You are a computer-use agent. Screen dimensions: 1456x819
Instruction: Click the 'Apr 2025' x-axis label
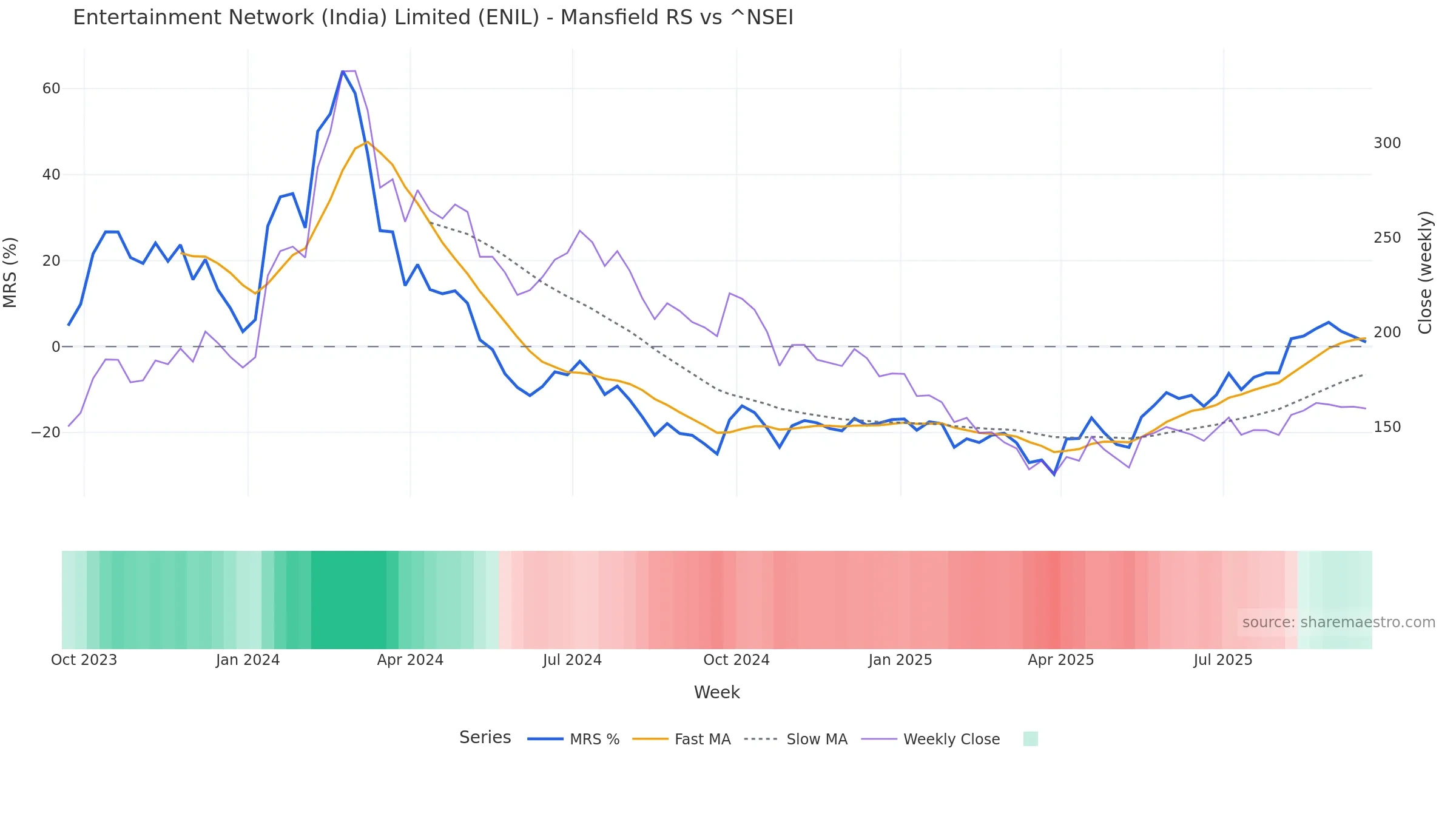[x=1061, y=660]
